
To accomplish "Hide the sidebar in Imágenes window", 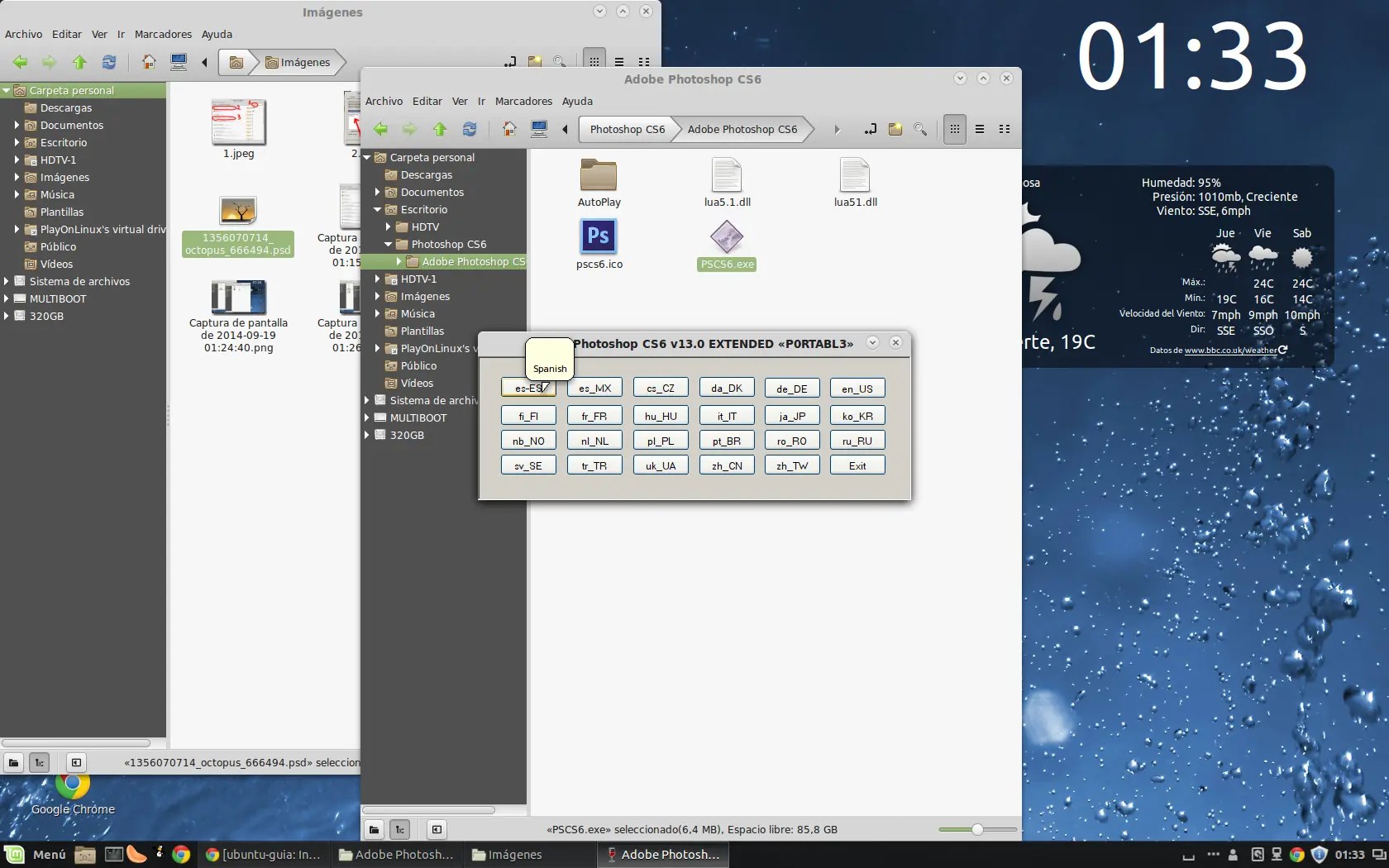I will pos(76,762).
